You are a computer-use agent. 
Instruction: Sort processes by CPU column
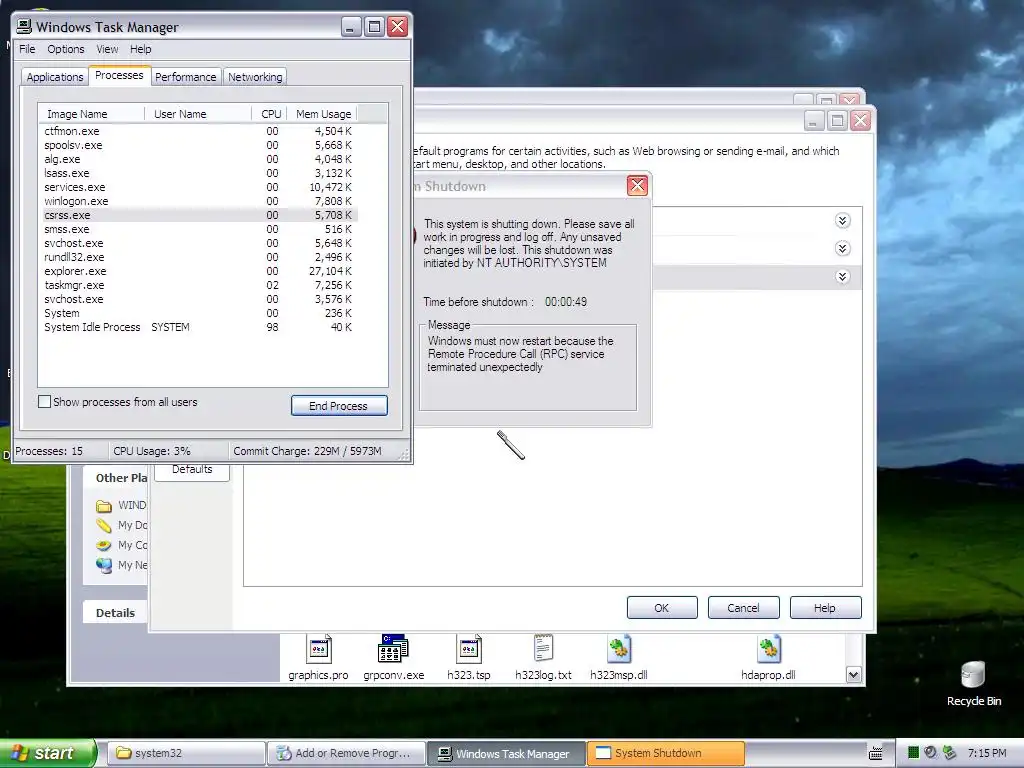coord(269,114)
